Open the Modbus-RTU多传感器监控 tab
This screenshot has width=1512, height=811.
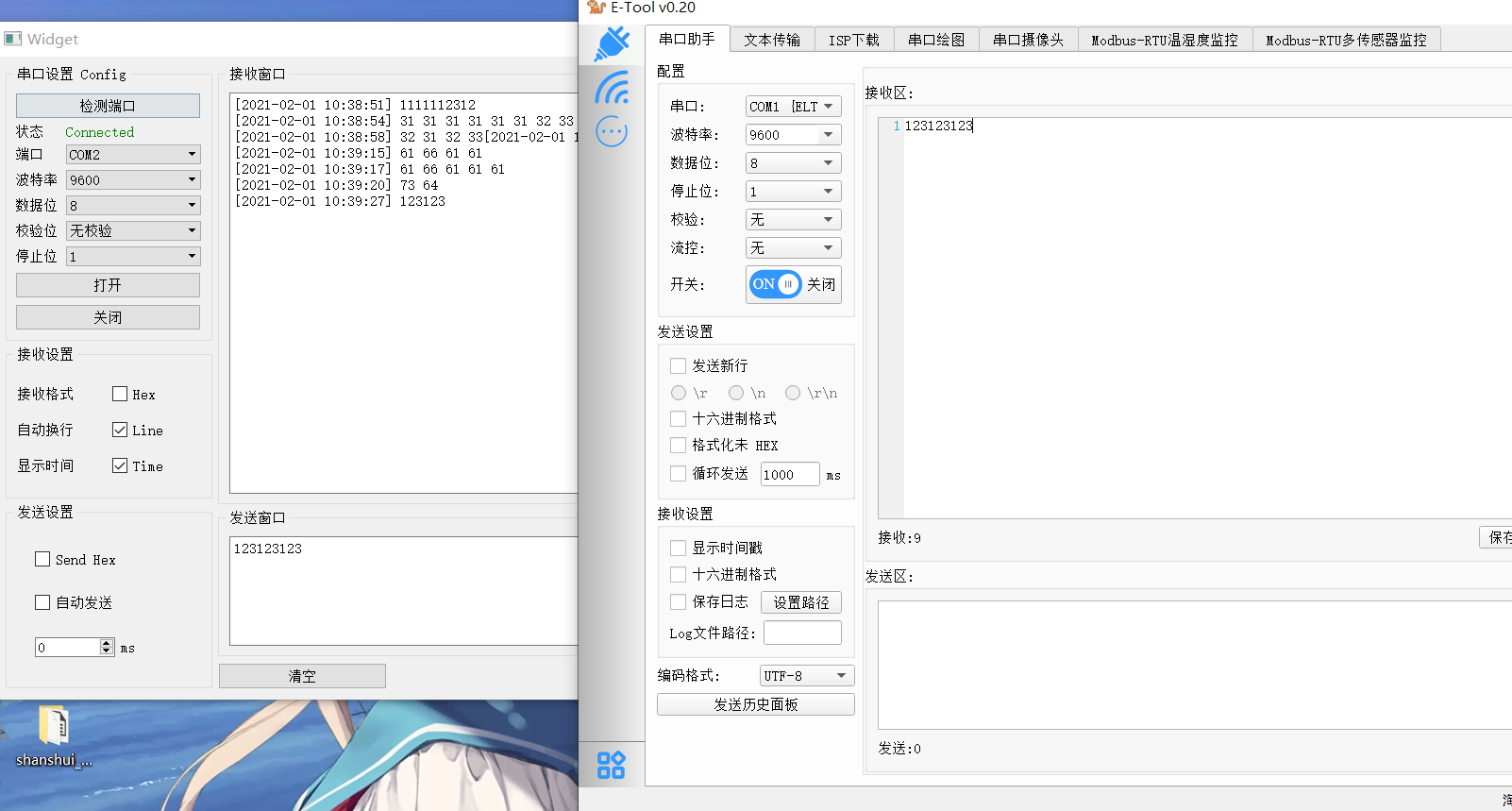[1347, 40]
